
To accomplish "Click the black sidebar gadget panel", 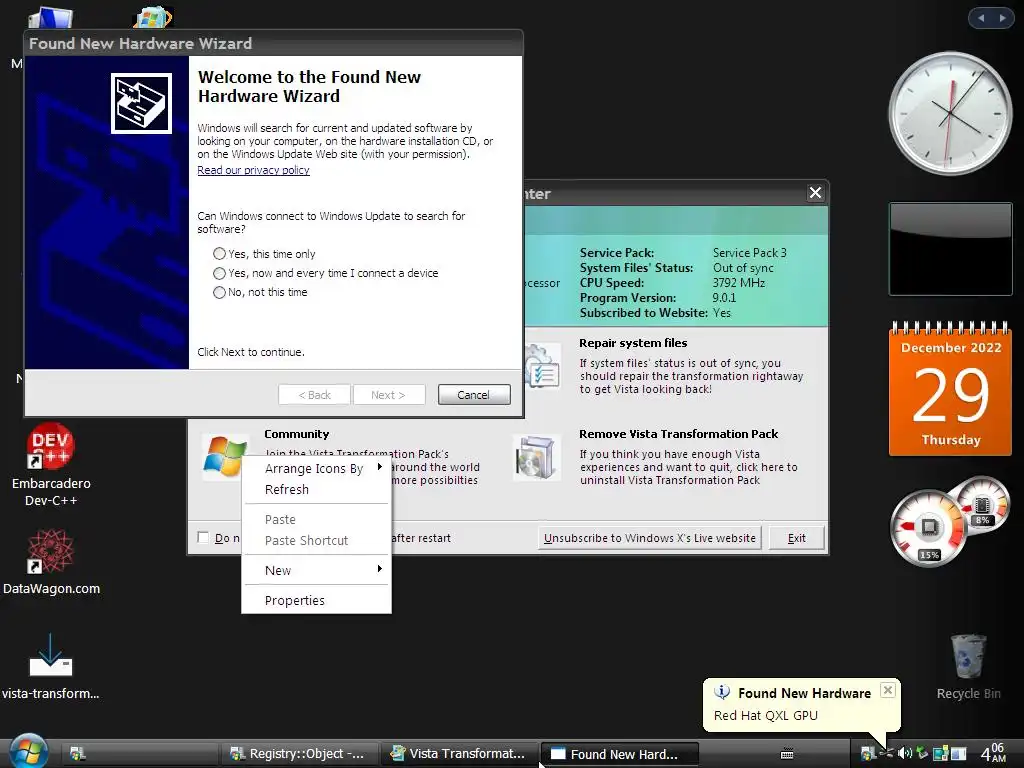I will (x=950, y=249).
